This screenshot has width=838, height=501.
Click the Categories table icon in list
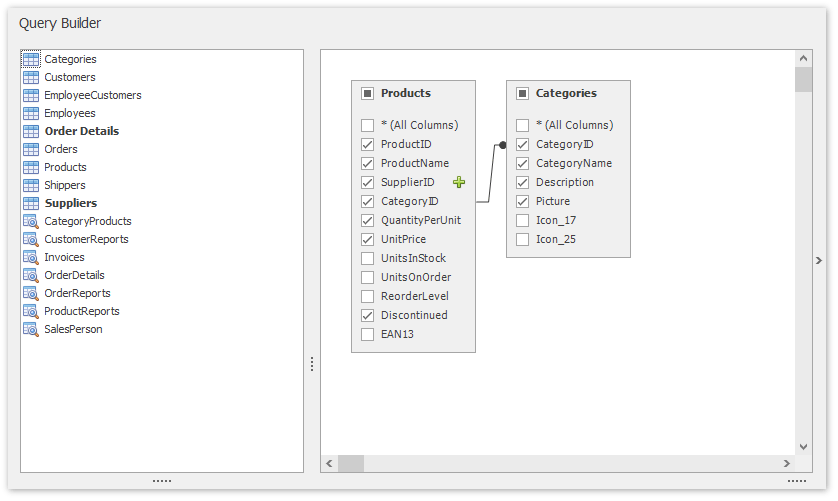(x=31, y=60)
